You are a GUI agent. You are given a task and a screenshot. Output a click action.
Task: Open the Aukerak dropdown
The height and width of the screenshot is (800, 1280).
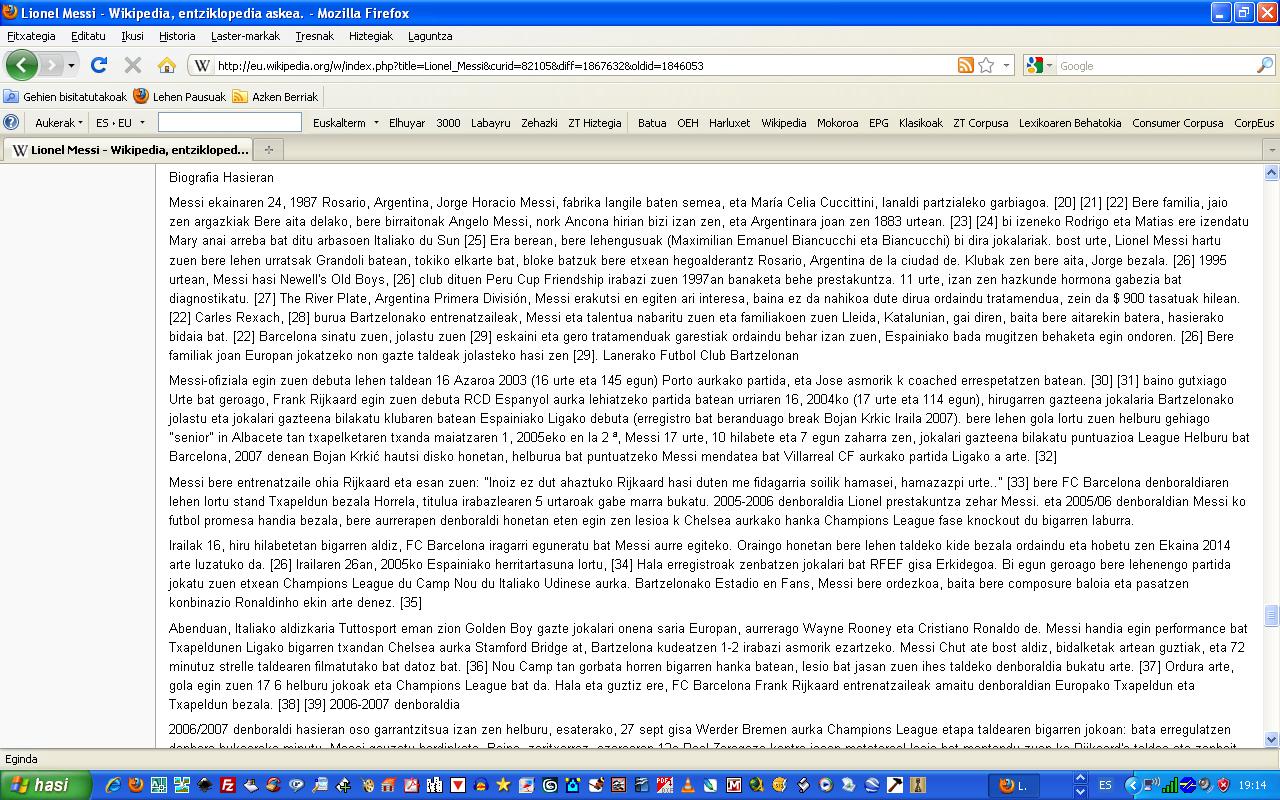point(59,123)
